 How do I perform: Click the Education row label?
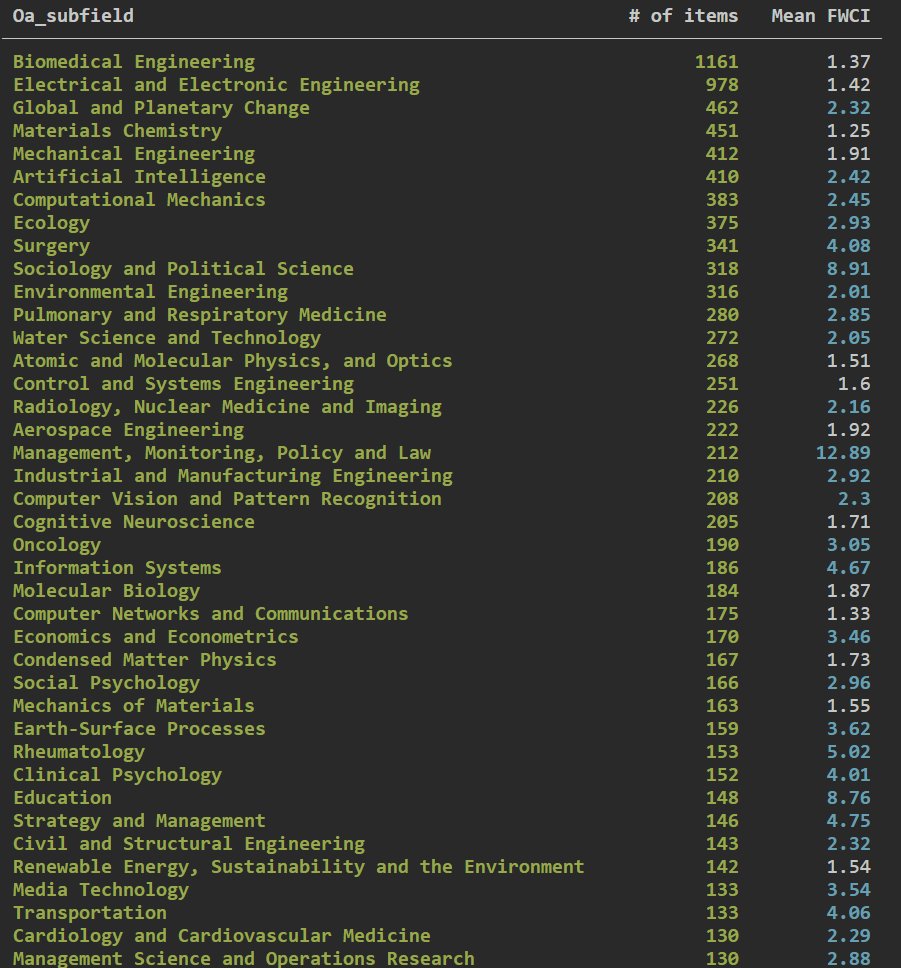pos(62,798)
